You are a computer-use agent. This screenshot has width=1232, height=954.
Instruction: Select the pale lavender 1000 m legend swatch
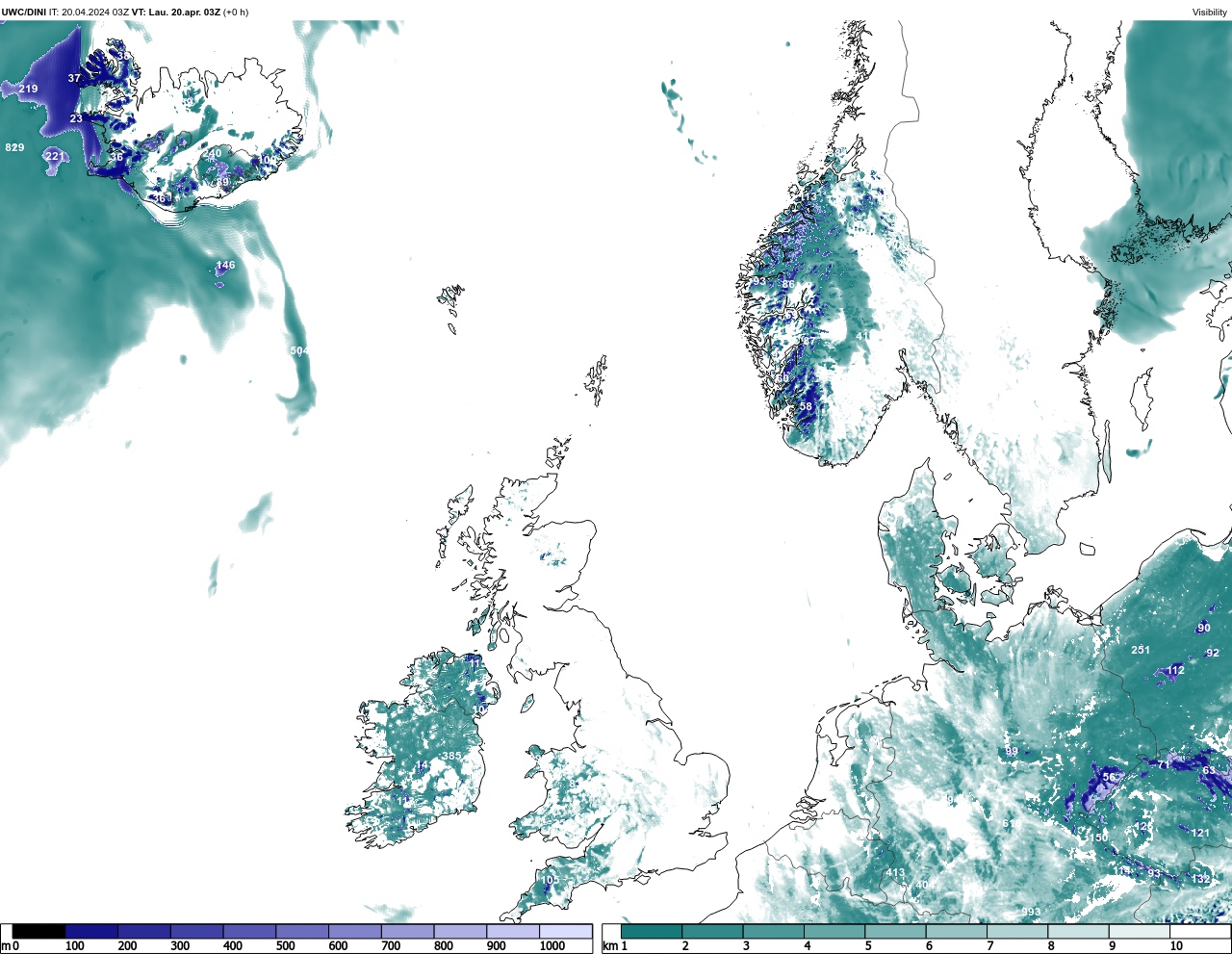coord(566,932)
